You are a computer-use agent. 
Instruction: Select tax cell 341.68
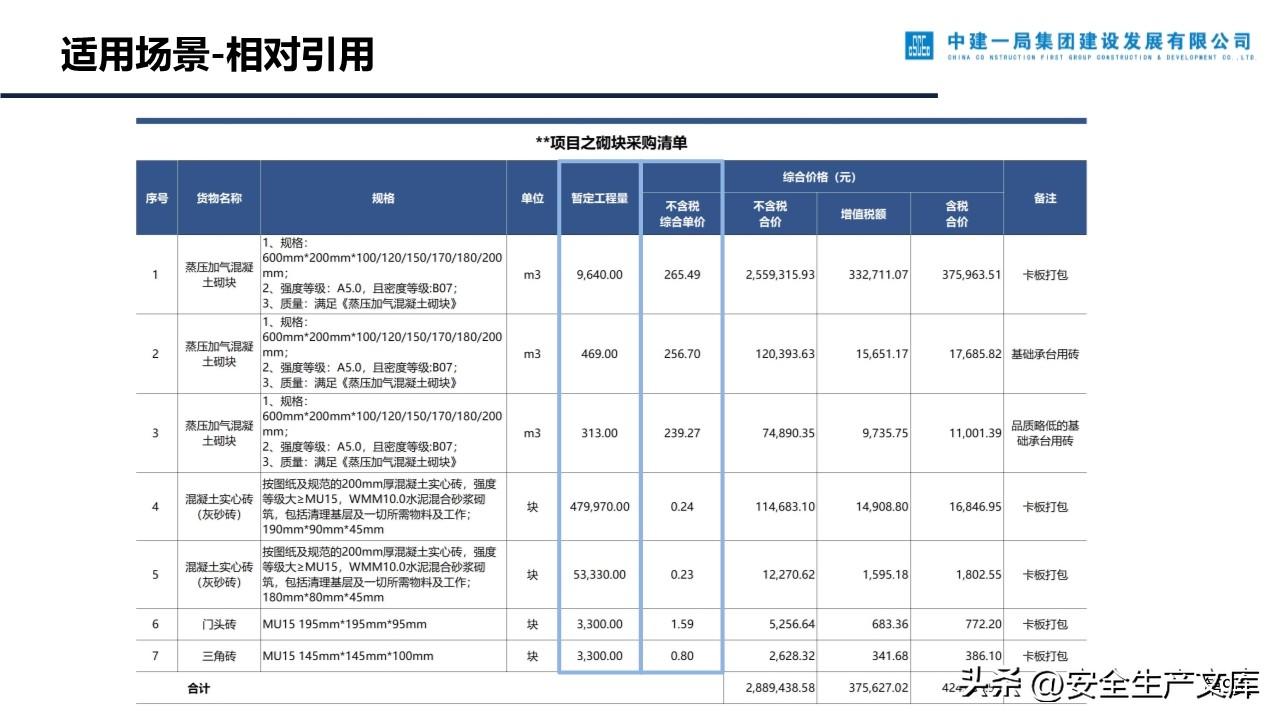(891, 657)
